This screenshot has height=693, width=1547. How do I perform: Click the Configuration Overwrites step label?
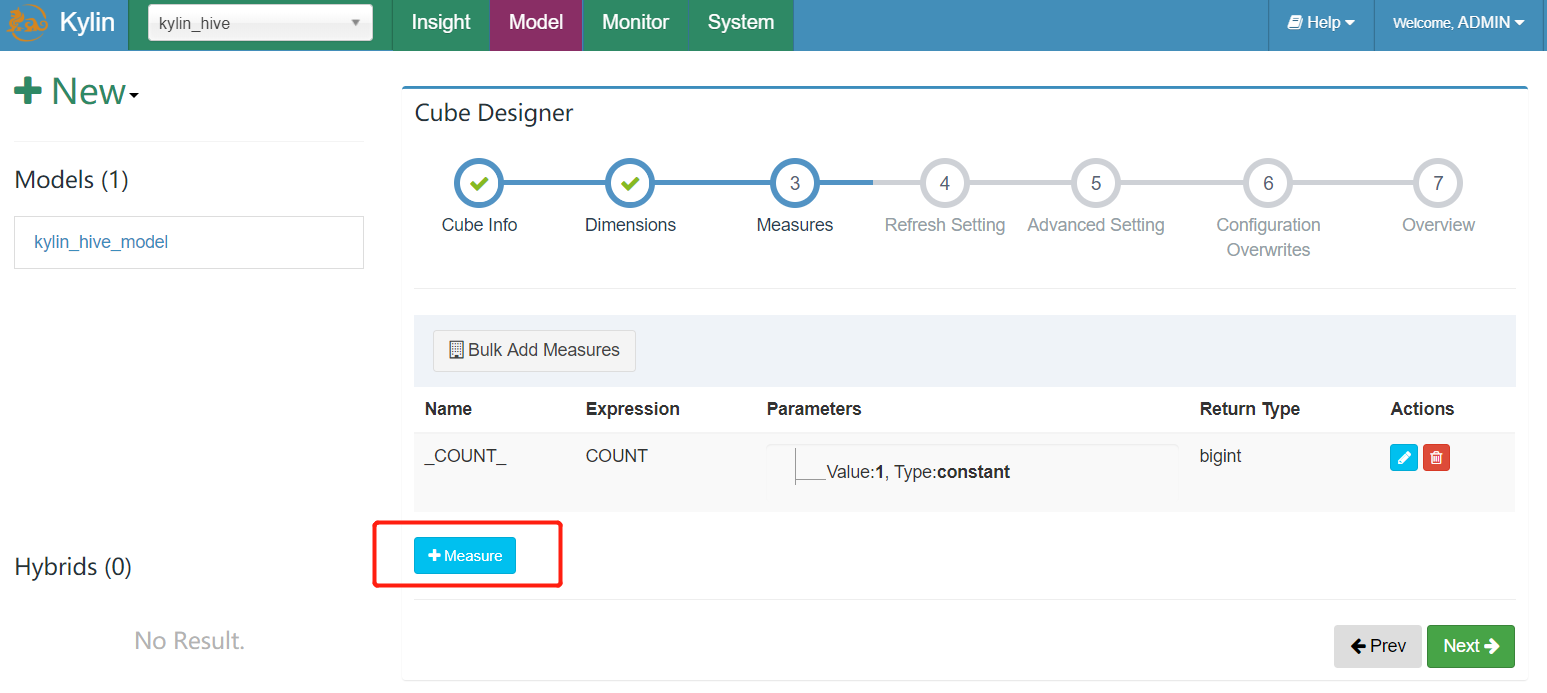pyautogui.click(x=1268, y=237)
